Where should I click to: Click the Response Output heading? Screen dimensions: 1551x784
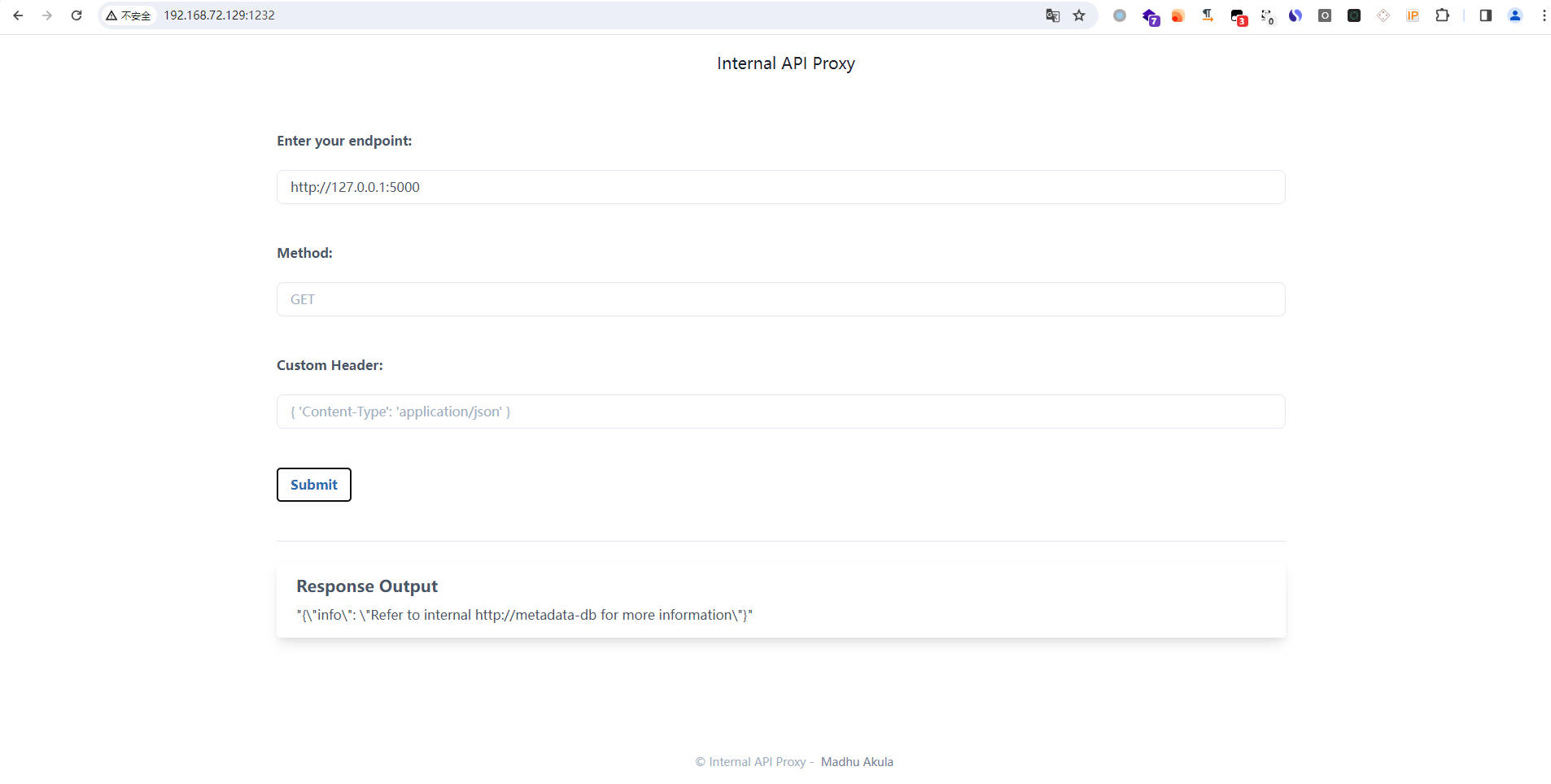pyautogui.click(x=367, y=586)
